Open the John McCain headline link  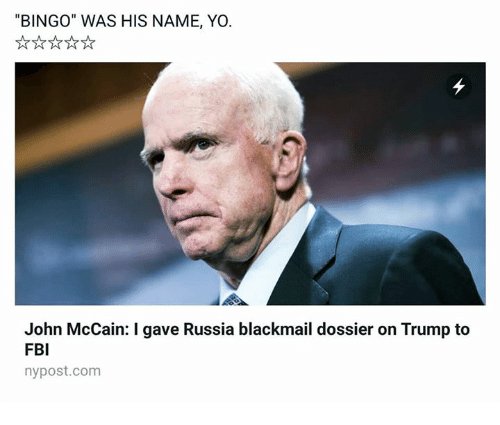point(247,339)
